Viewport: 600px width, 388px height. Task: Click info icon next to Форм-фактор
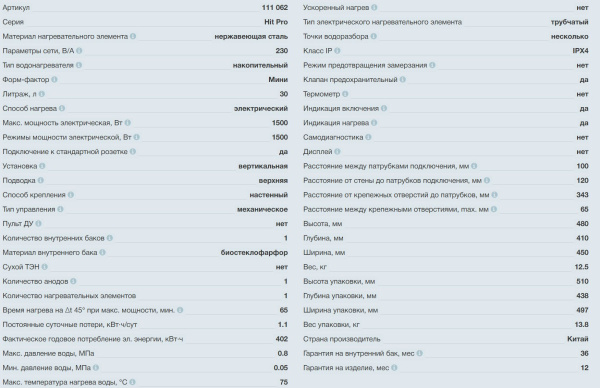[54, 79]
